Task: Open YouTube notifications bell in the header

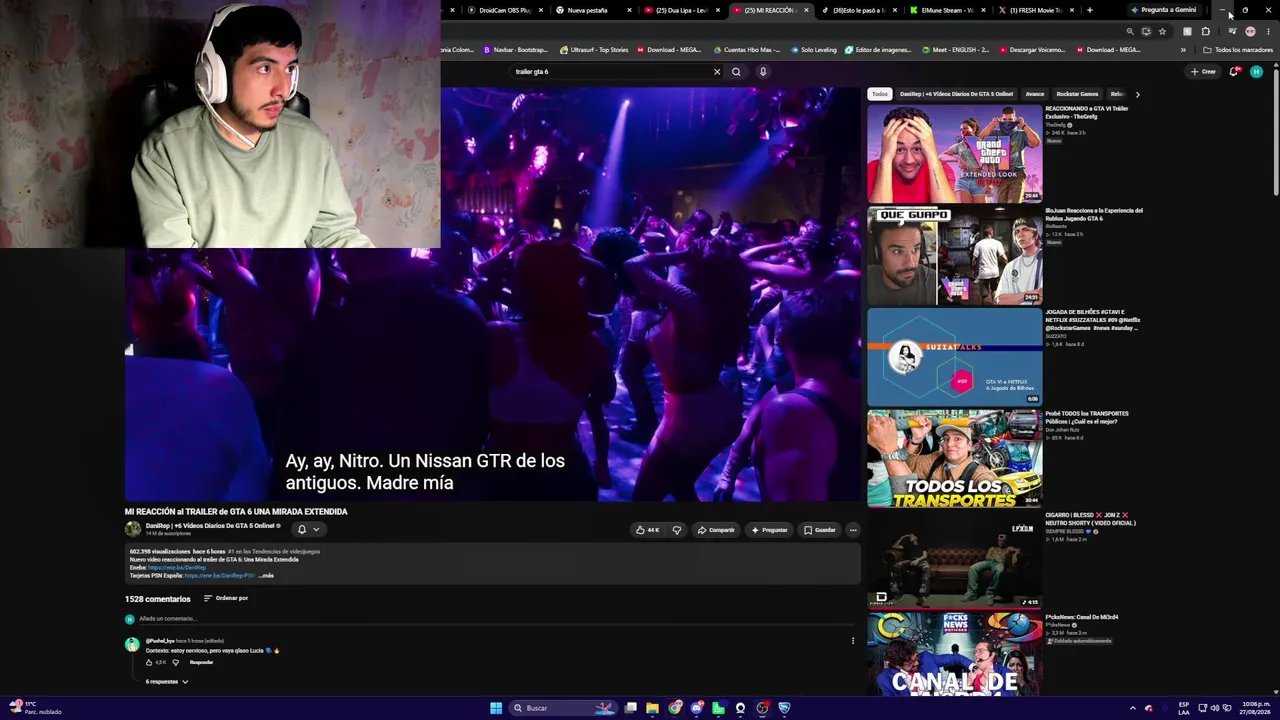Action: point(1234,72)
